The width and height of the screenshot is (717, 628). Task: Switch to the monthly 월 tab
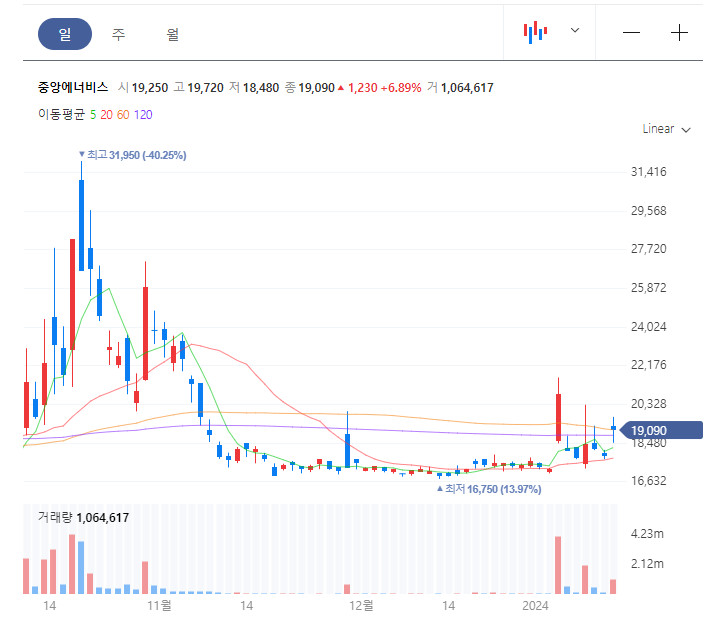tap(172, 34)
